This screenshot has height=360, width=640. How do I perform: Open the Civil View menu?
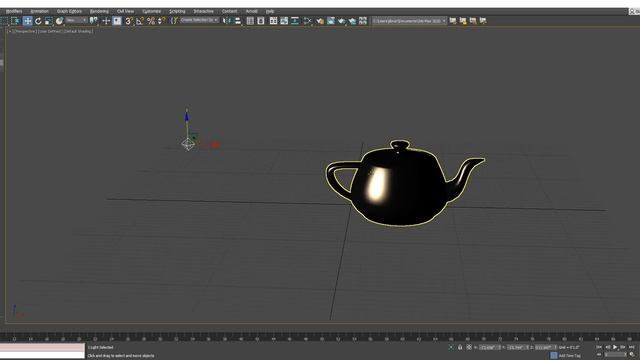(x=126, y=11)
